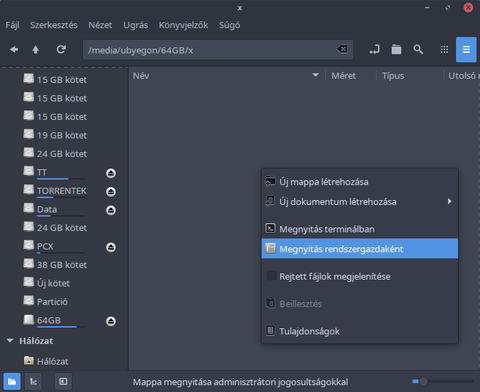
Task: Open the search magnifier tool
Action: tap(418, 50)
